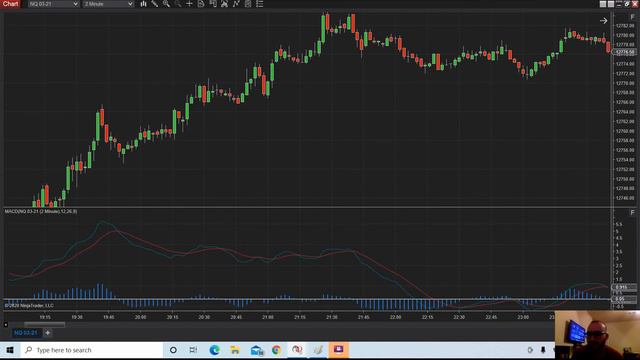Open the Indicators icon in toolbar

click(224, 4)
